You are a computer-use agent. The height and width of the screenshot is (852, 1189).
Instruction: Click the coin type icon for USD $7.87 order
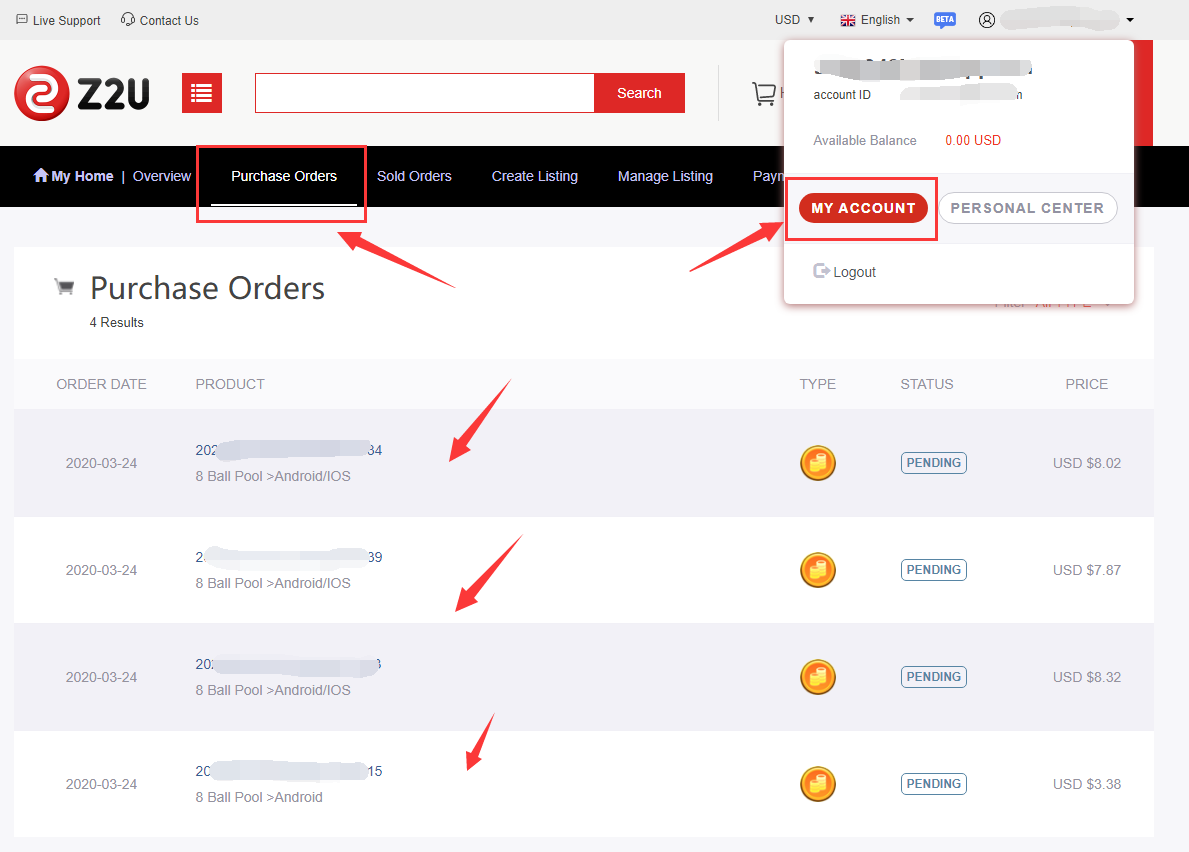click(x=817, y=570)
